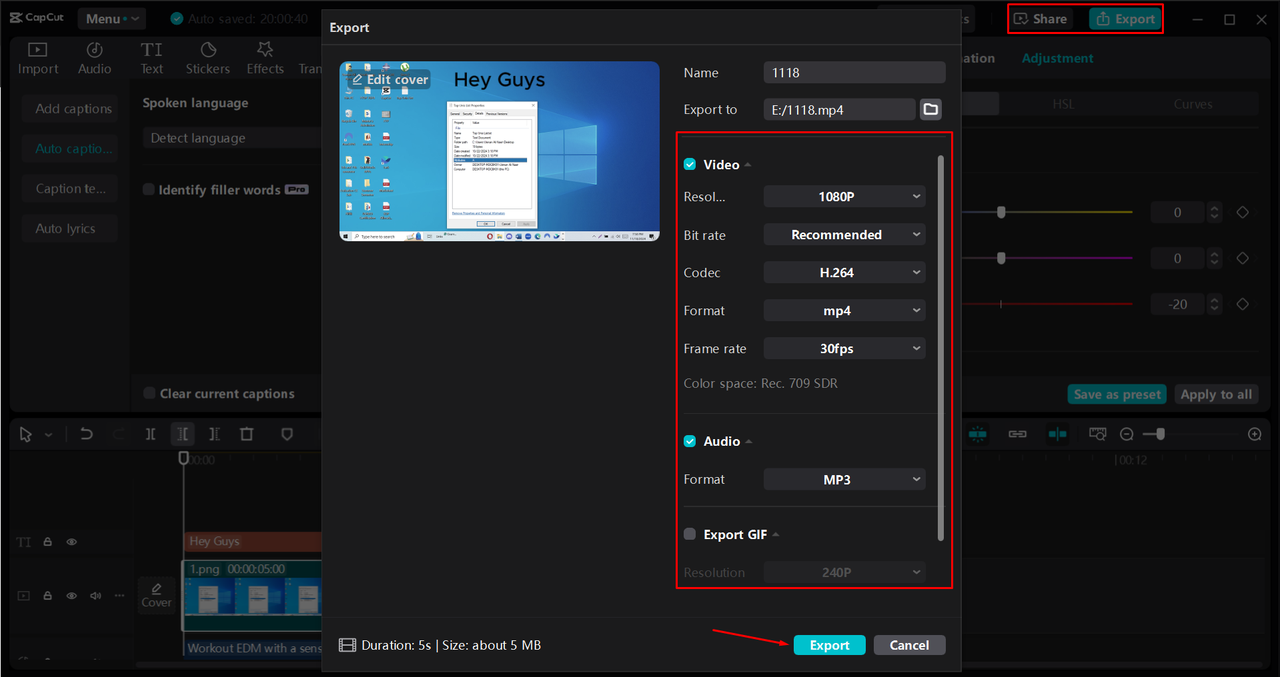The width and height of the screenshot is (1280, 677).
Task: Switch to the HSL tab
Action: (1063, 104)
